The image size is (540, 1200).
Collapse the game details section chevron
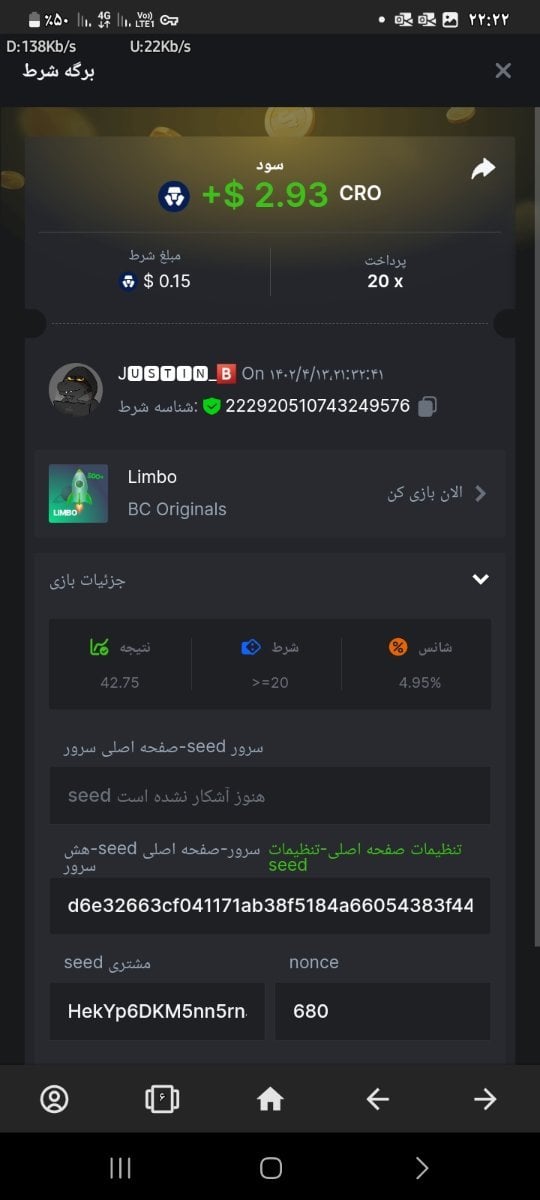click(x=480, y=579)
